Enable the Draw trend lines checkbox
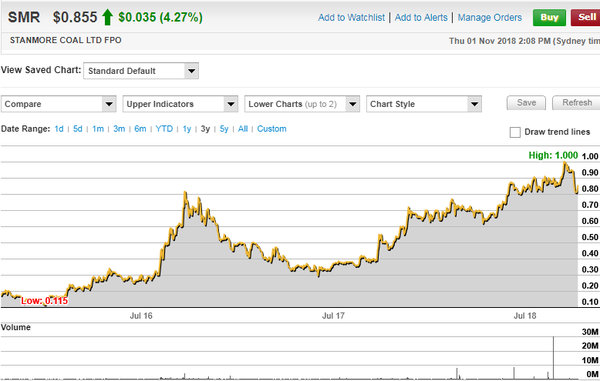The height and width of the screenshot is (381, 600). click(x=515, y=132)
